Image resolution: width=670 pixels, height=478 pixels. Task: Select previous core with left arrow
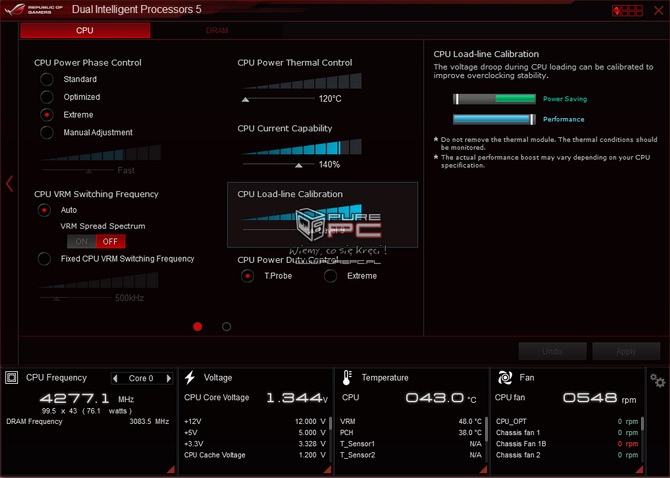pos(115,378)
